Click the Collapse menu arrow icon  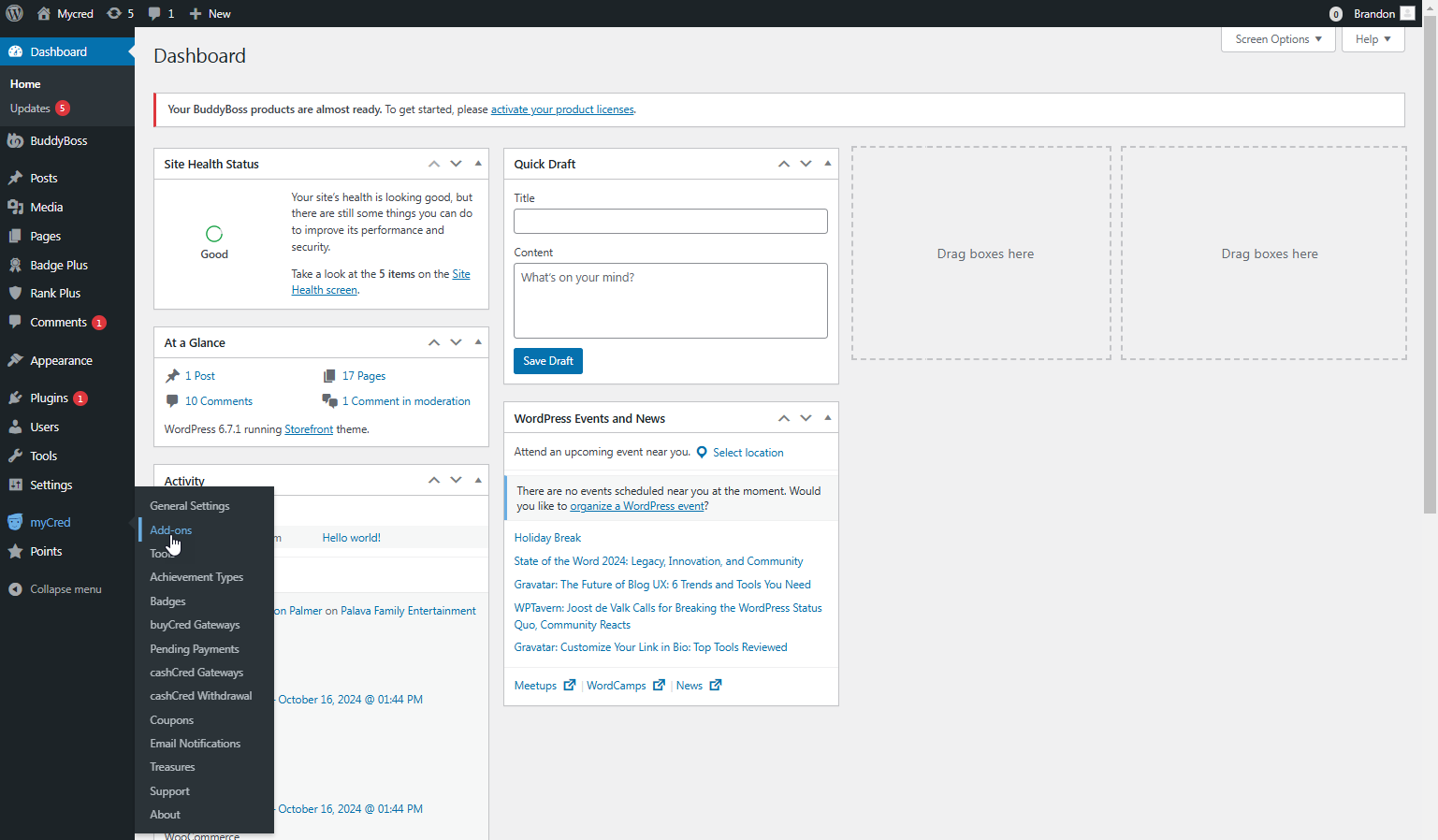click(x=14, y=588)
